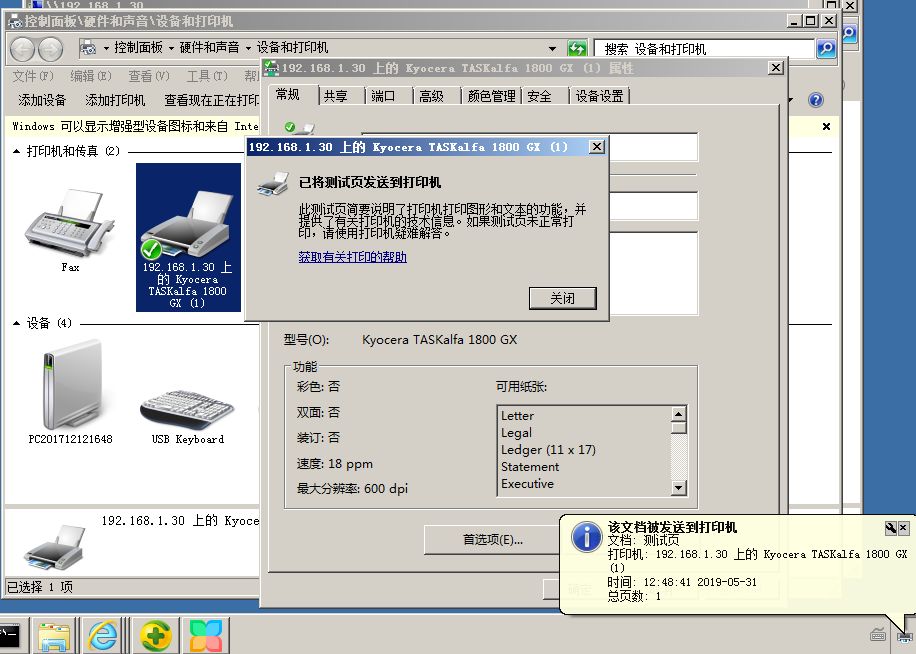The width and height of the screenshot is (916, 654).
Task: Open the 工具(T) menu
Action: click(x=207, y=76)
